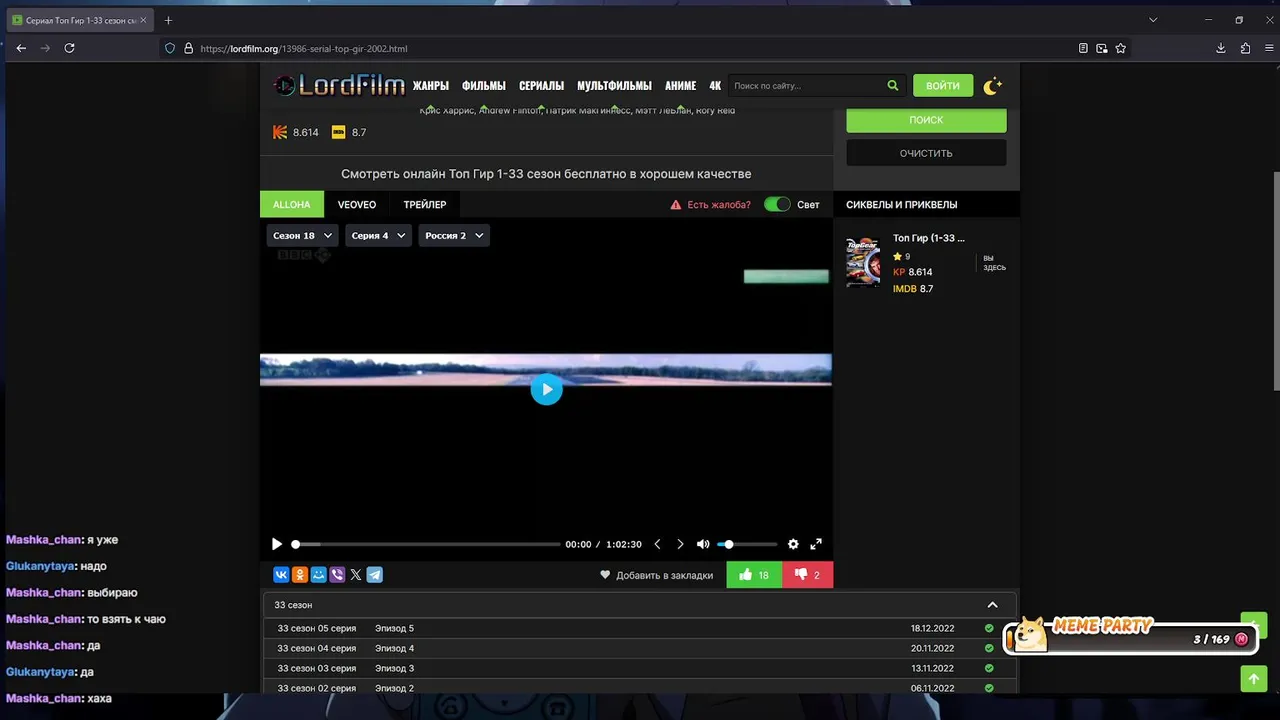
Task: Open the АНИМЕ menu
Action: [x=680, y=86]
